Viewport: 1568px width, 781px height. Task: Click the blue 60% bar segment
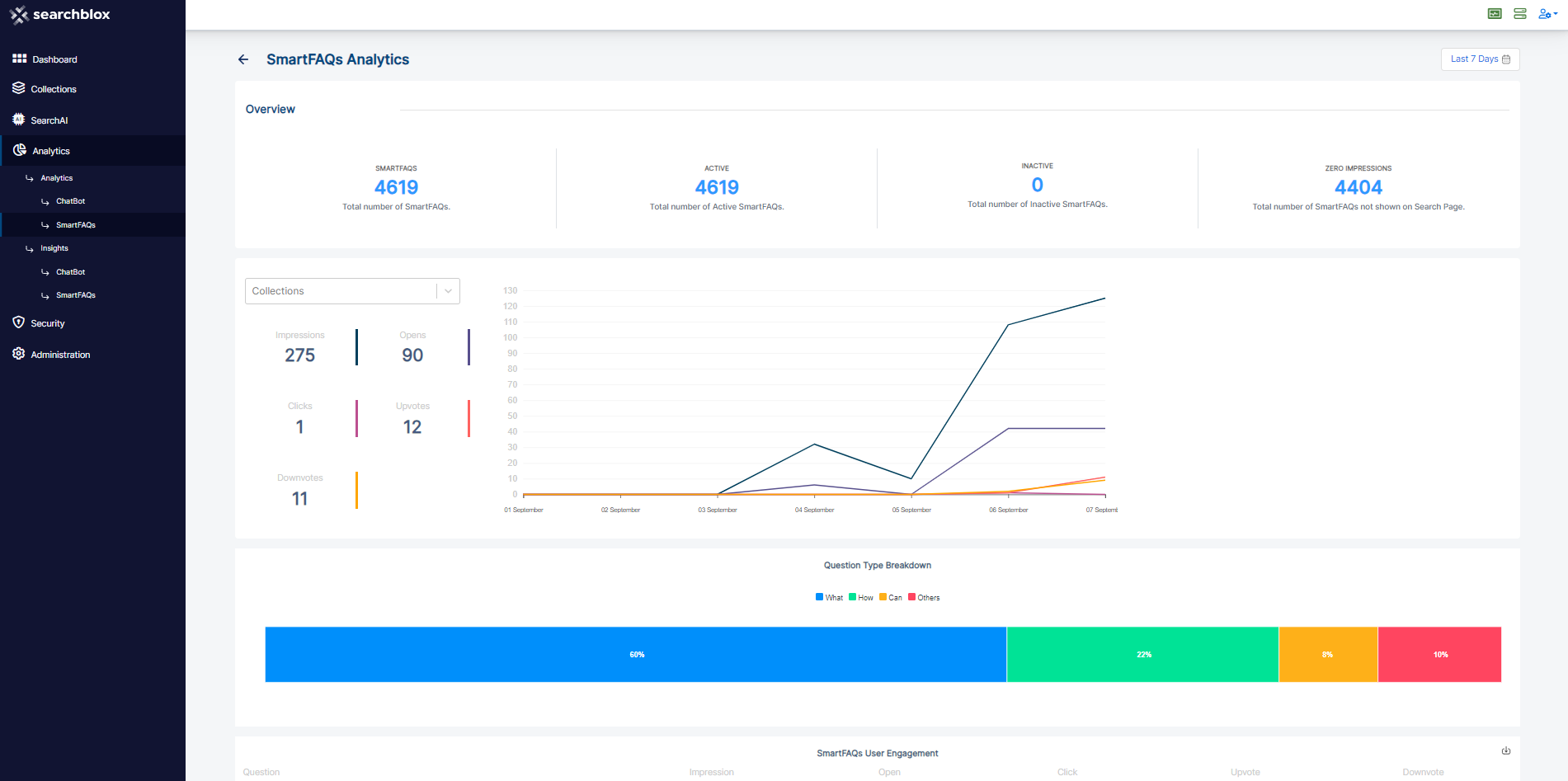[636, 655]
